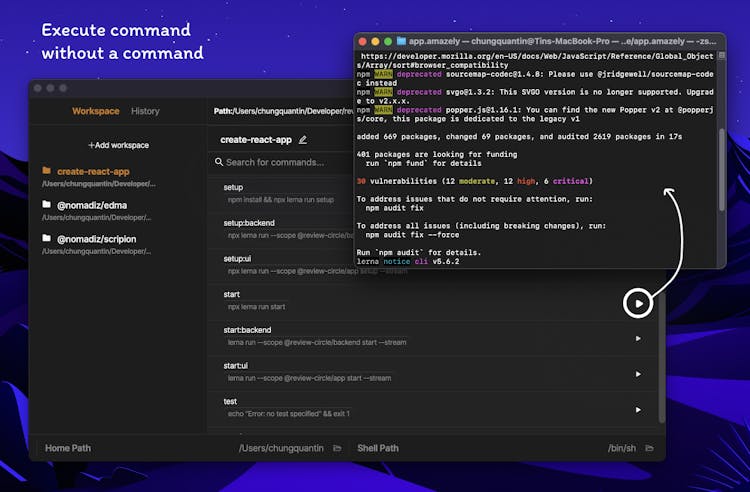Run the start:backend command
The width and height of the screenshot is (750, 492).
pos(638,338)
